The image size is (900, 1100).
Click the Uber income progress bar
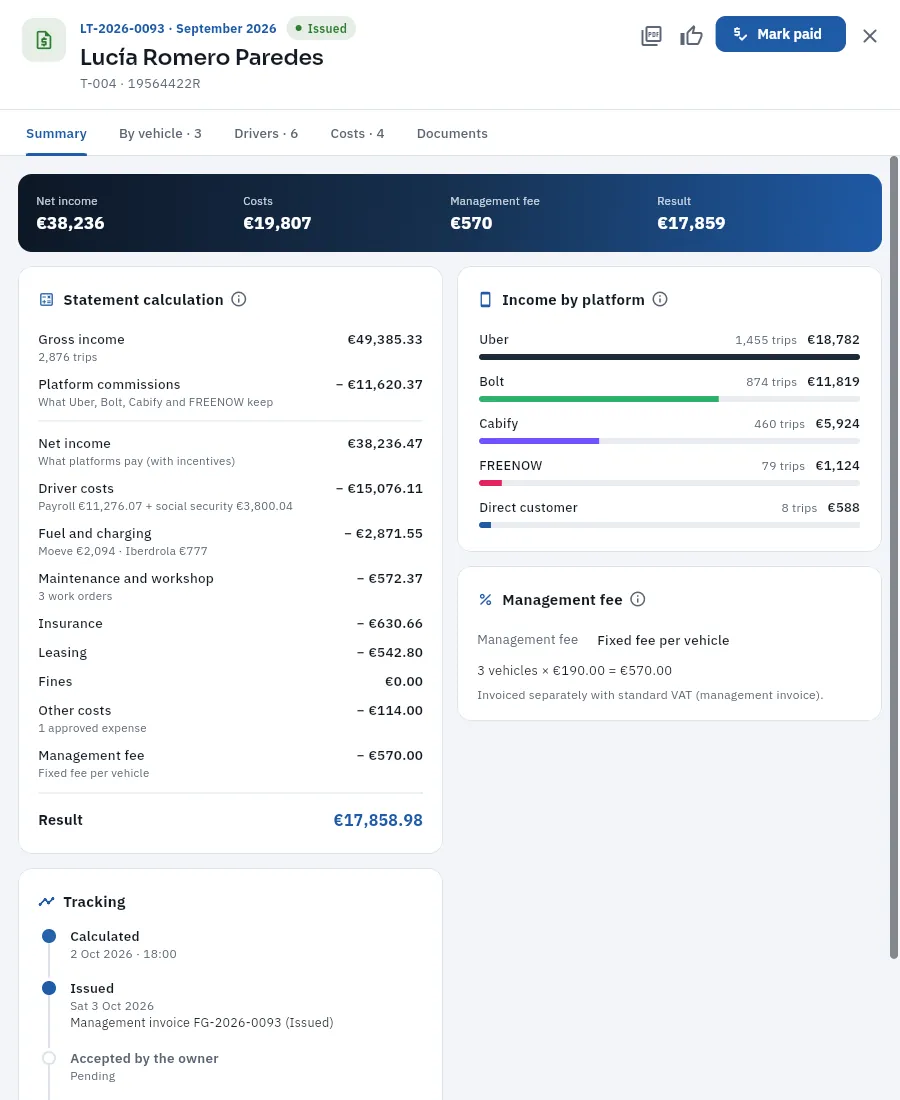click(x=669, y=357)
